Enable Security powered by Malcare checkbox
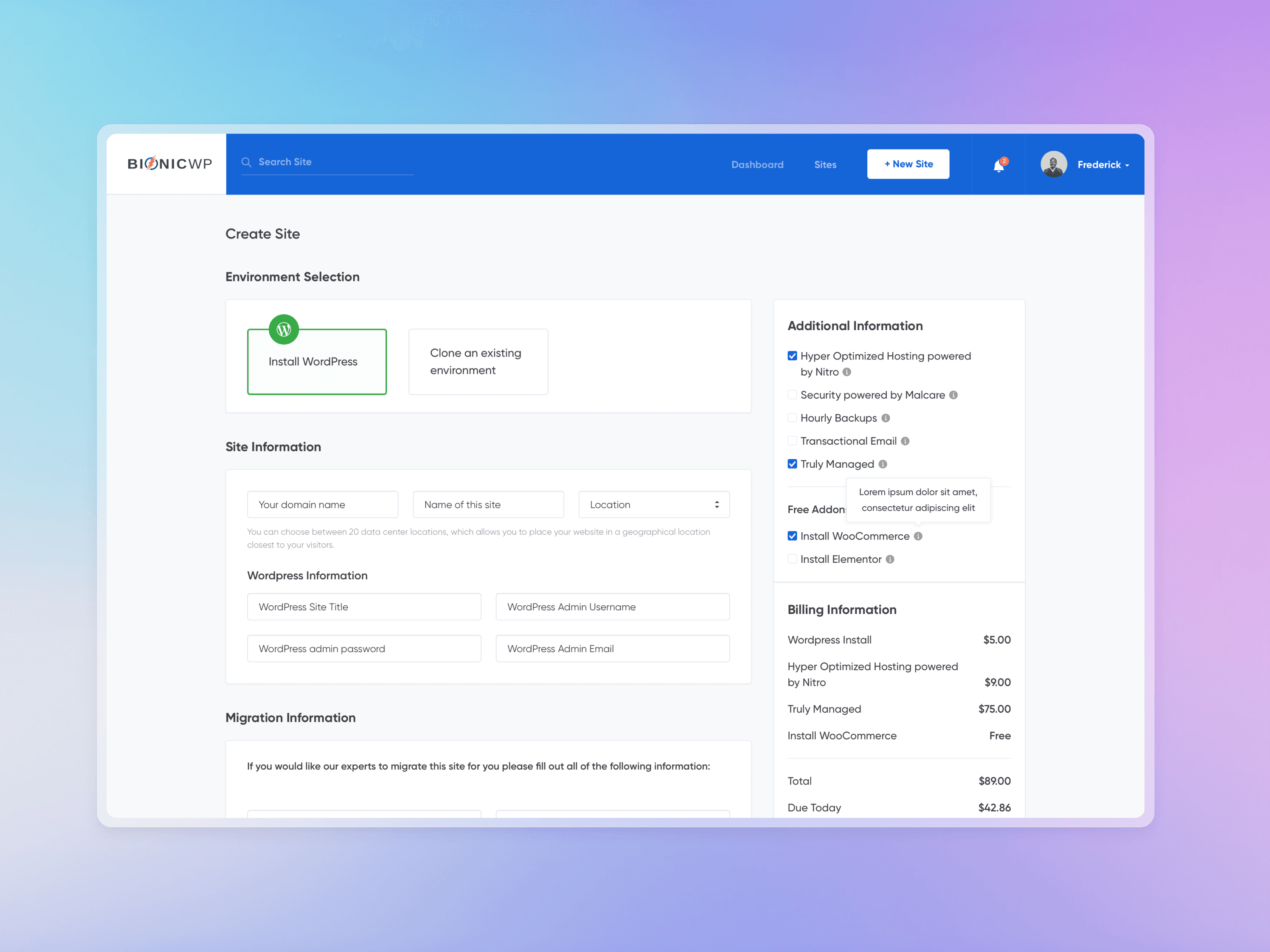Screen dimensions: 1270x952 point(793,395)
